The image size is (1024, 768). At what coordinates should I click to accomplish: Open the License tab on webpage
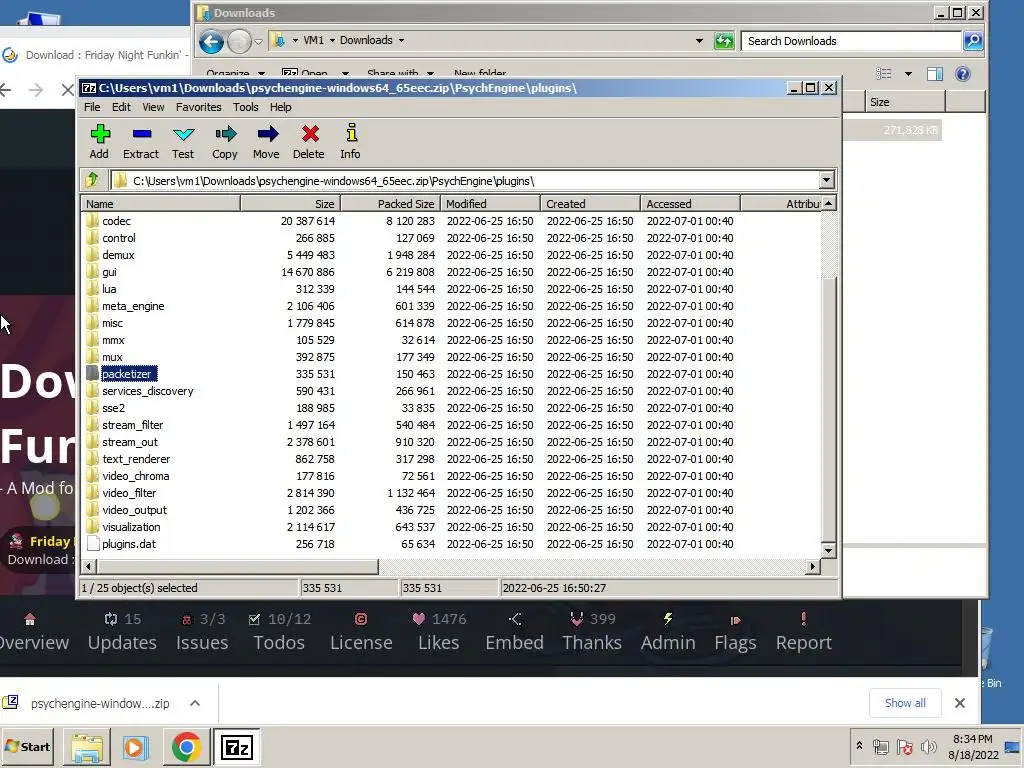tap(361, 632)
